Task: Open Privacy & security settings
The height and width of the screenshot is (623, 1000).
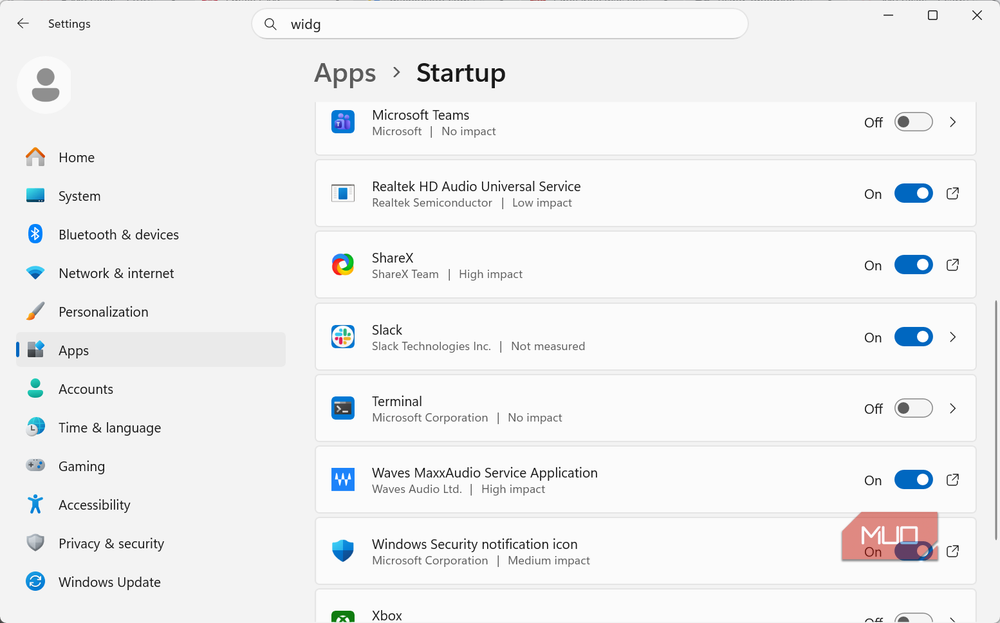Action: (151, 543)
